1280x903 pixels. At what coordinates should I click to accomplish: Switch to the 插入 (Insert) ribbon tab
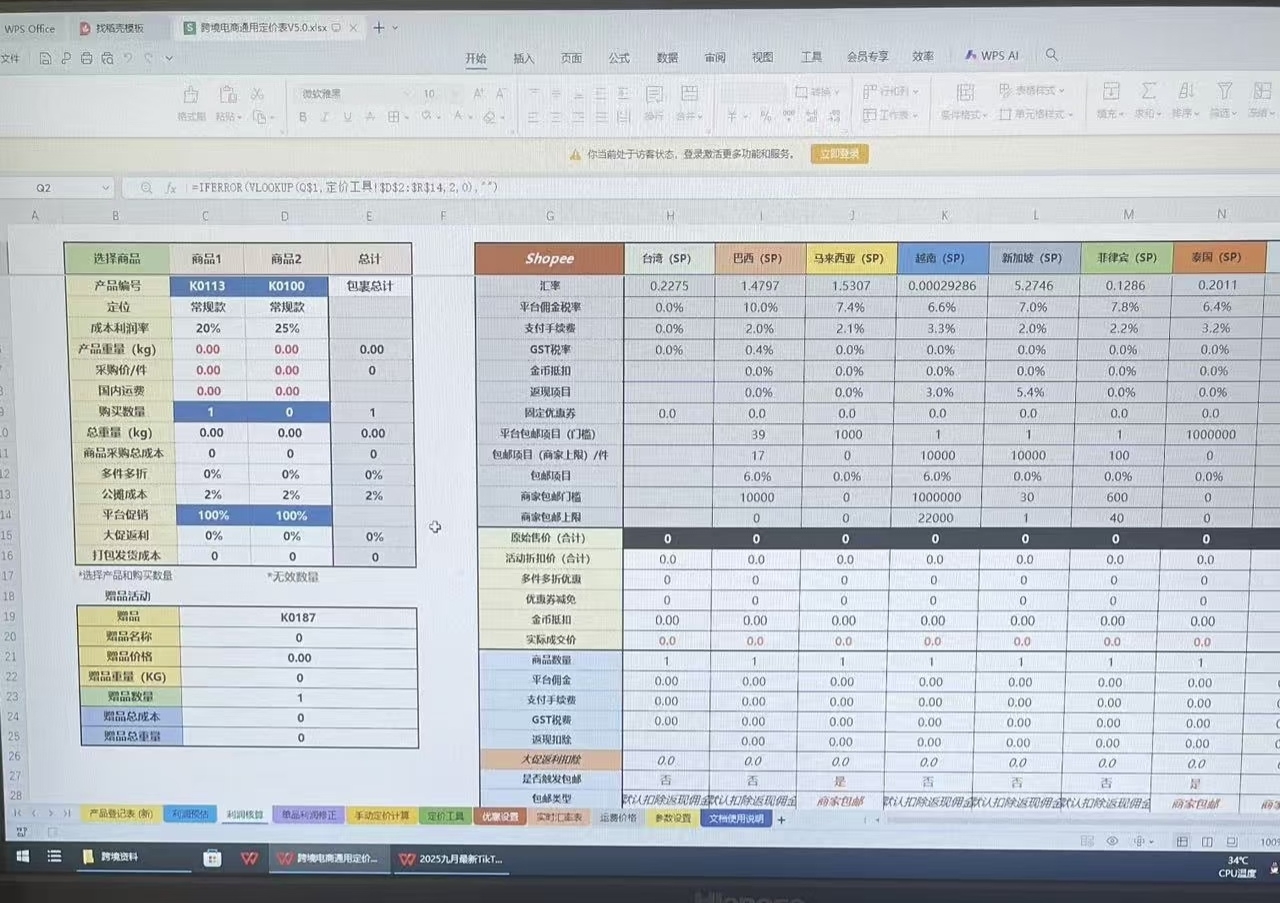click(523, 58)
